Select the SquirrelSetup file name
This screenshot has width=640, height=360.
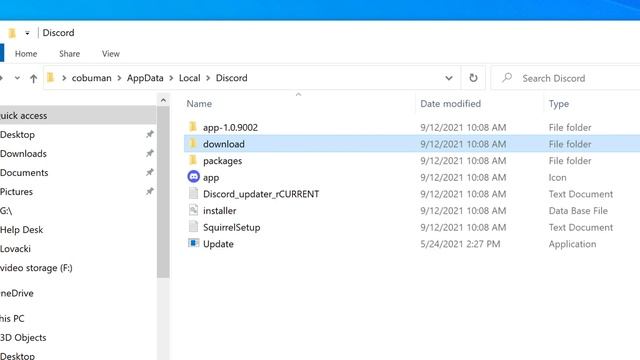(231, 227)
